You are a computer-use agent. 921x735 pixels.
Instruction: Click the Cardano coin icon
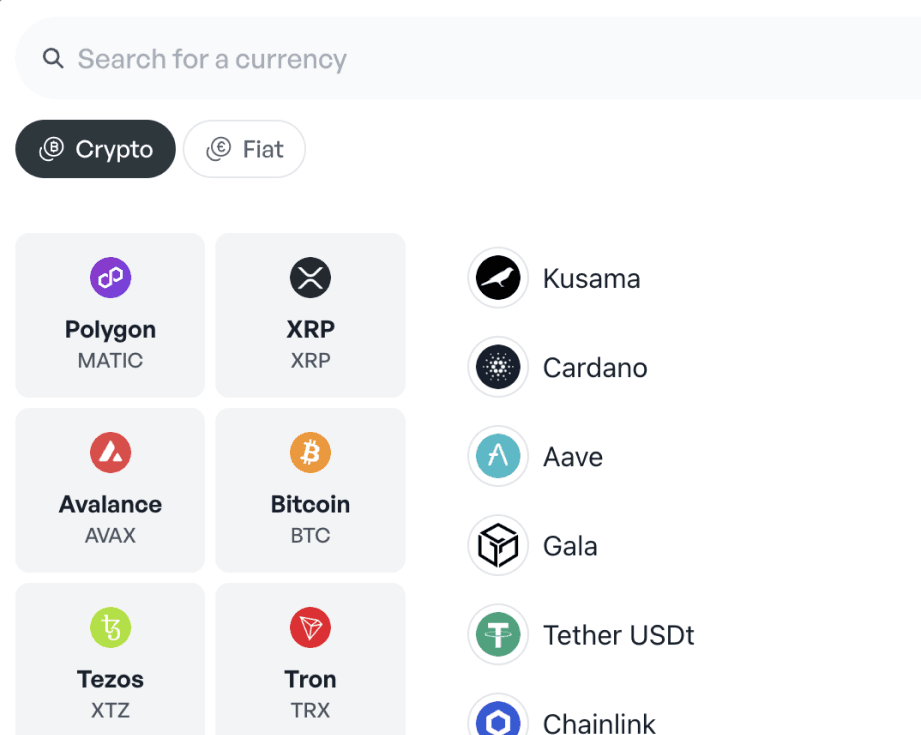497,366
